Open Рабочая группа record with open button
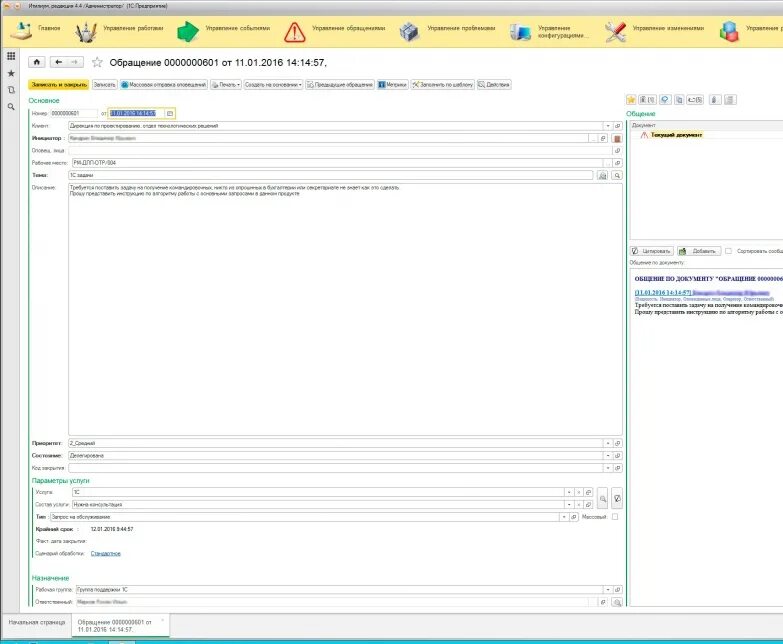 (x=617, y=590)
